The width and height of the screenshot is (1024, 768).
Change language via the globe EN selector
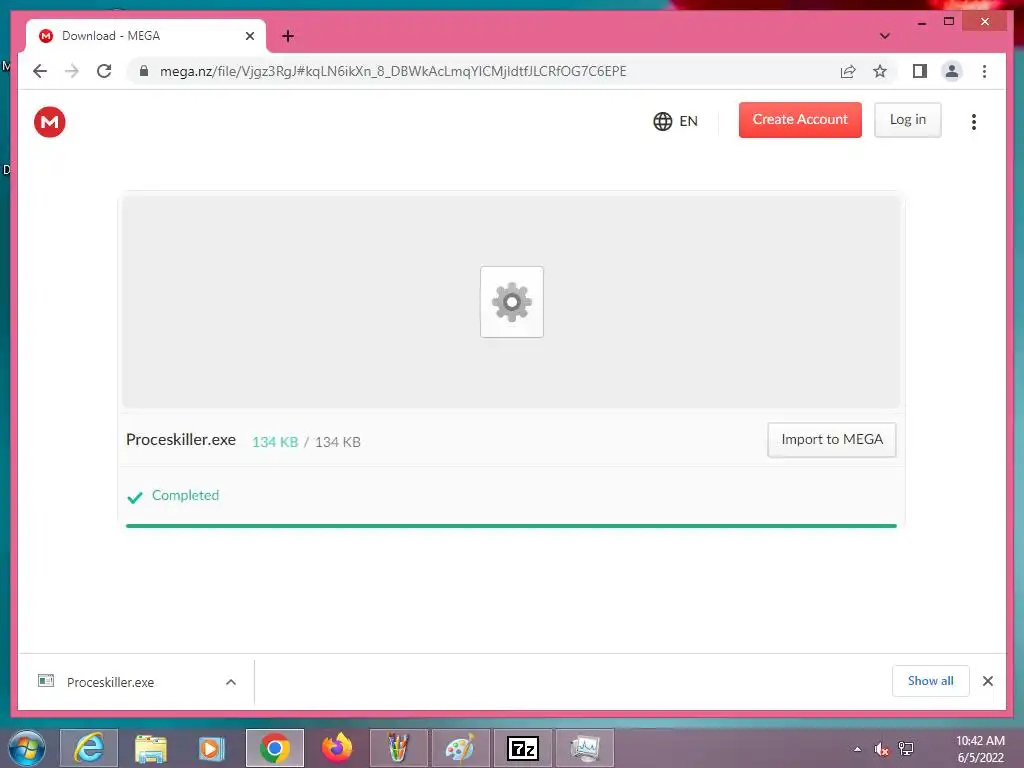[x=675, y=121]
